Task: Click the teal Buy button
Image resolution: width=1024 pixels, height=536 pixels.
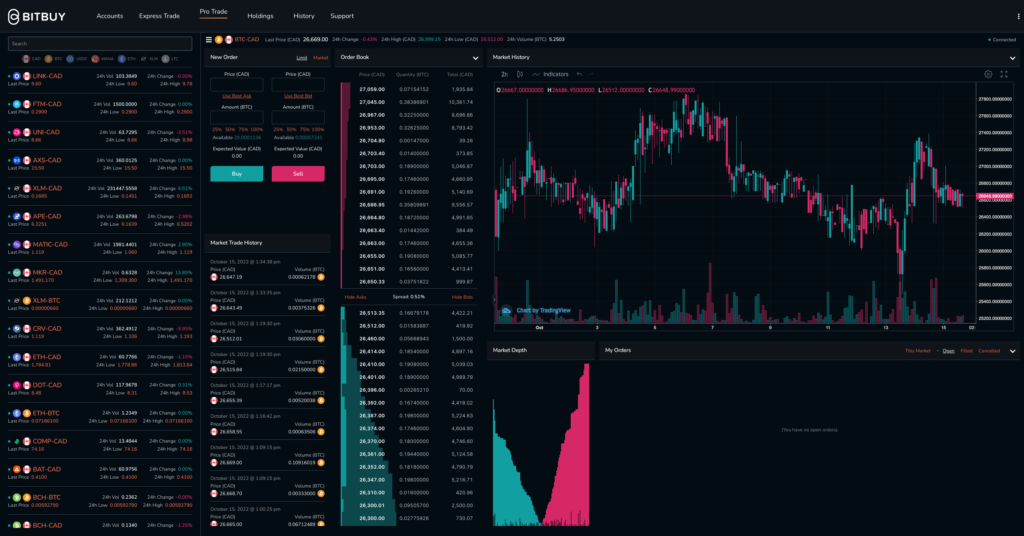Action: [236, 174]
